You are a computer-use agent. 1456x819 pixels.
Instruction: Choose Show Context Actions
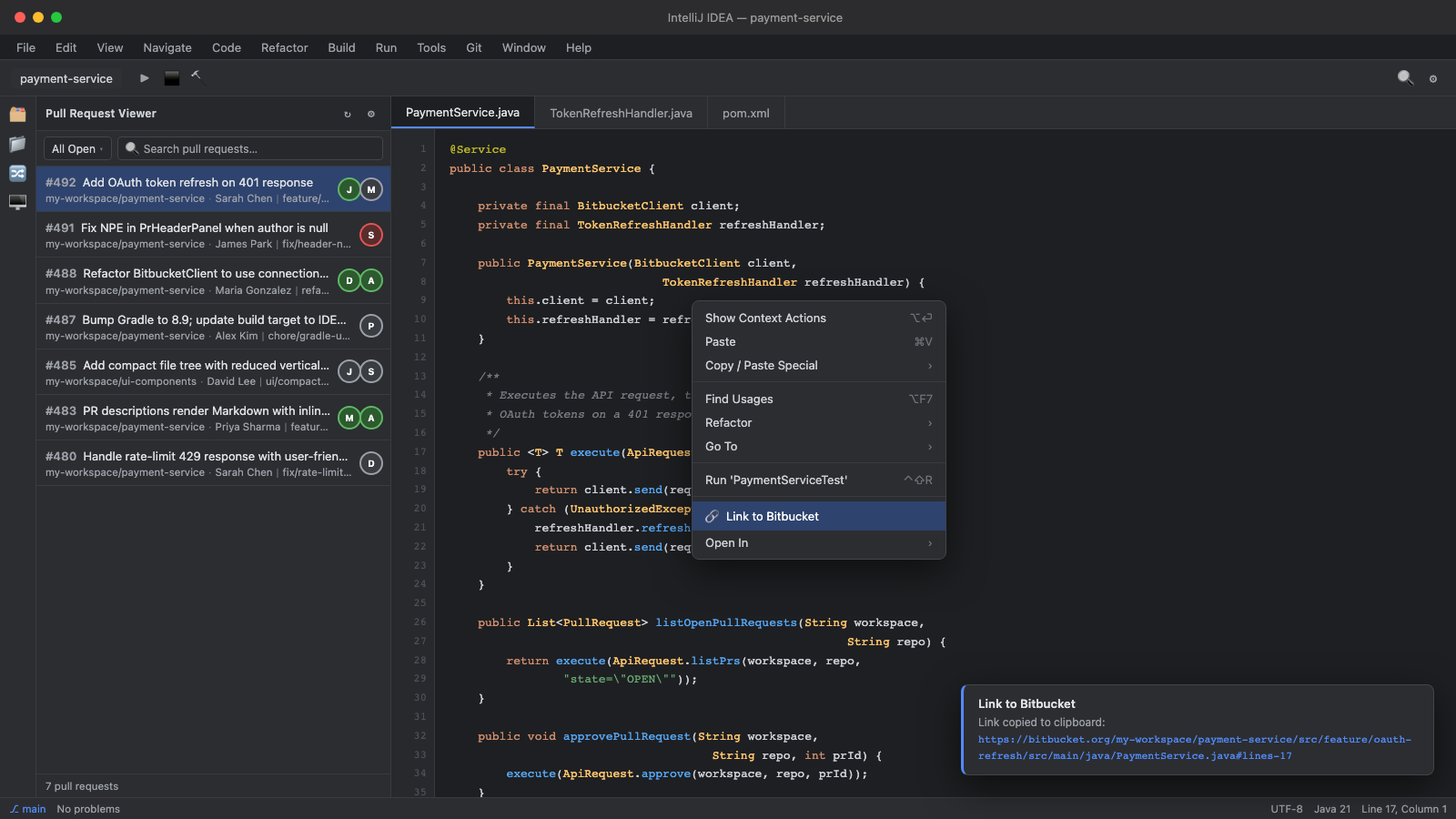click(x=819, y=318)
